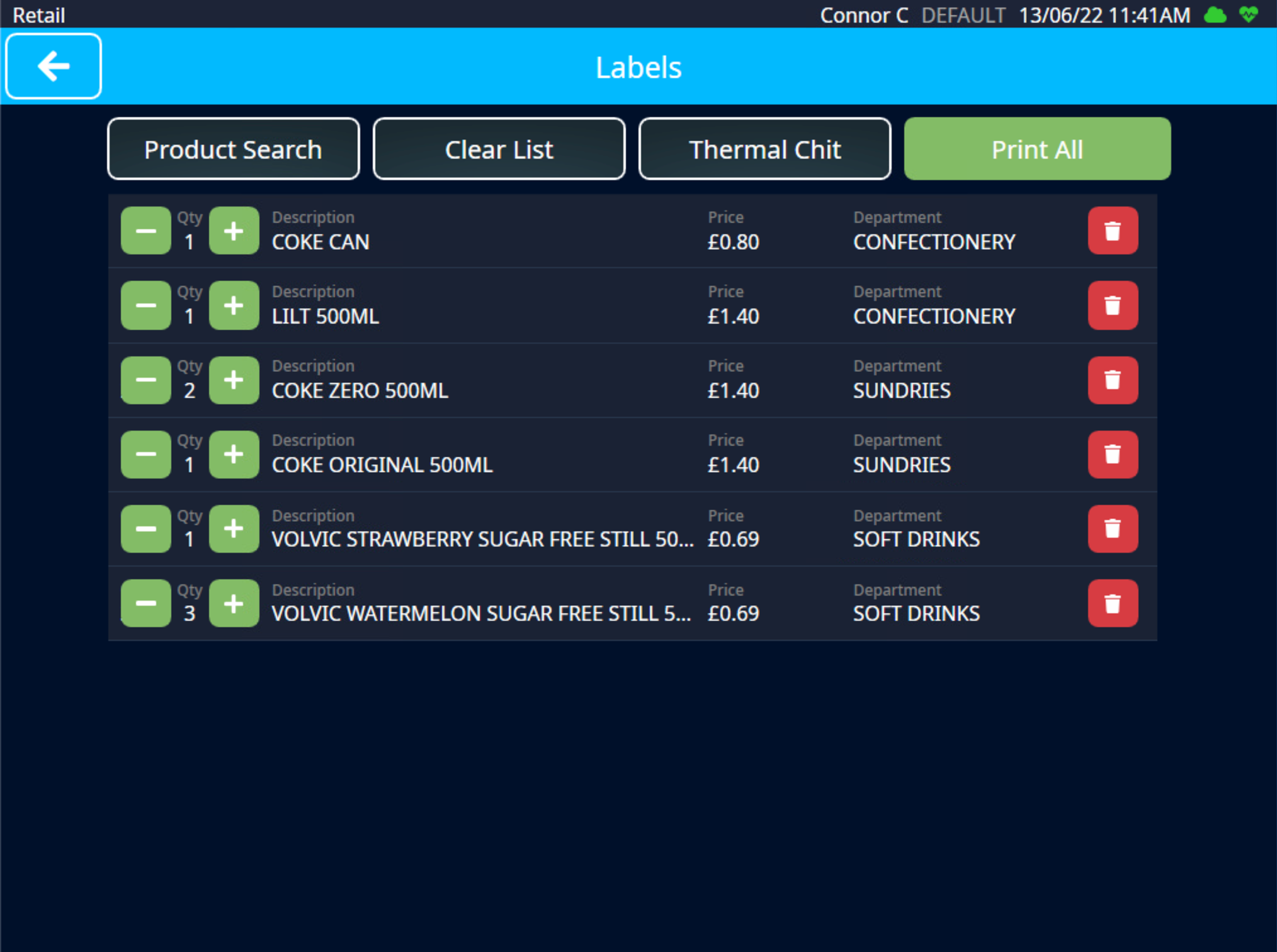The image size is (1277, 952).
Task: Click quantity value 3 for VOLVIC WATERMELON
Action: pyautogui.click(x=190, y=613)
